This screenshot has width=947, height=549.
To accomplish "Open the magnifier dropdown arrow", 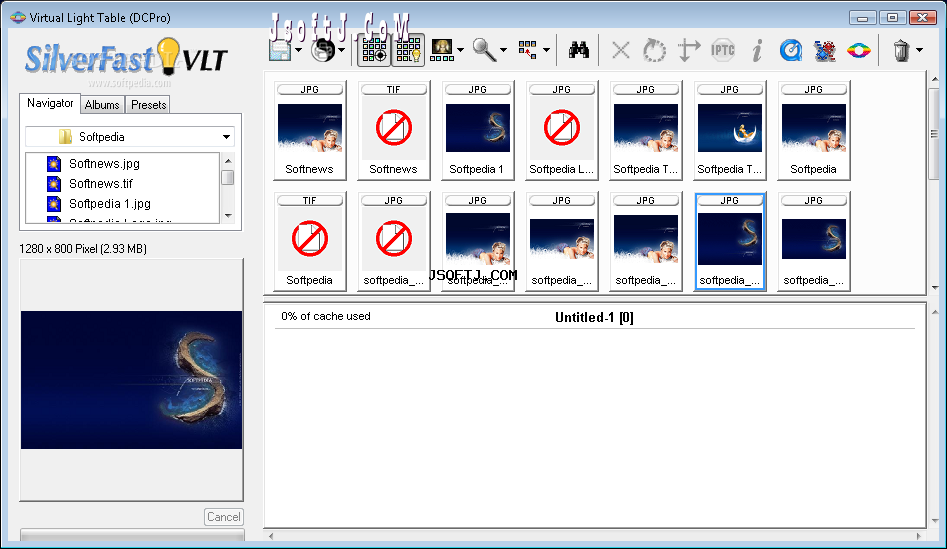I will coord(503,50).
